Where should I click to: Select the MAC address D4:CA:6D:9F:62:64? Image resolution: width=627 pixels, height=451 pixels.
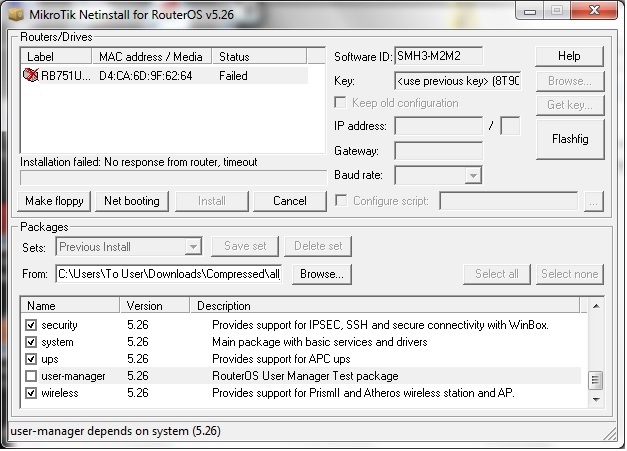click(146, 76)
